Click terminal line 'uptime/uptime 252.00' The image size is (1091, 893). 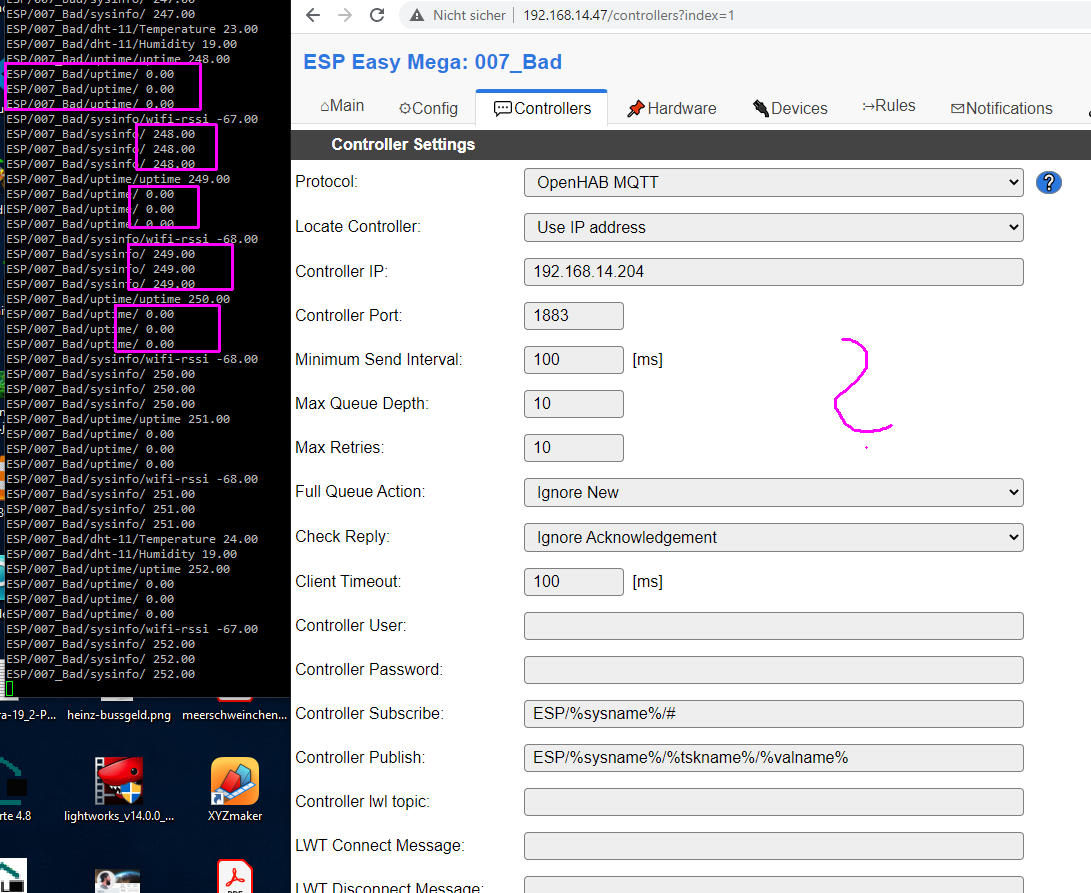(118, 569)
